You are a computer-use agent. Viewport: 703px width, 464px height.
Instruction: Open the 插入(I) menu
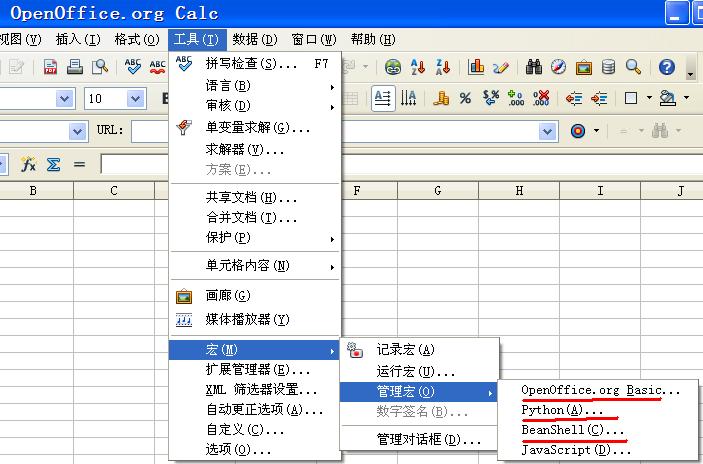pyautogui.click(x=78, y=39)
